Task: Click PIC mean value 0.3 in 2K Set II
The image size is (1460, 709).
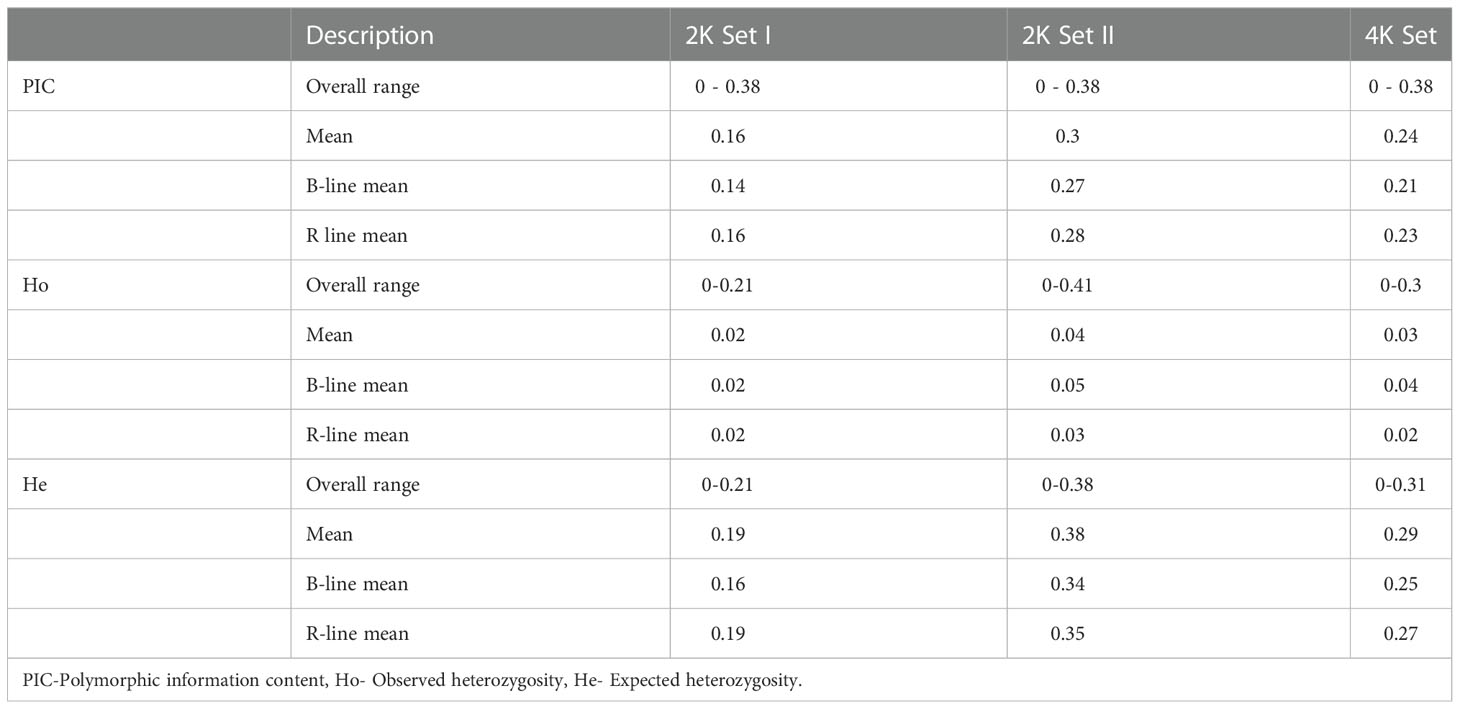Action: click(1067, 136)
